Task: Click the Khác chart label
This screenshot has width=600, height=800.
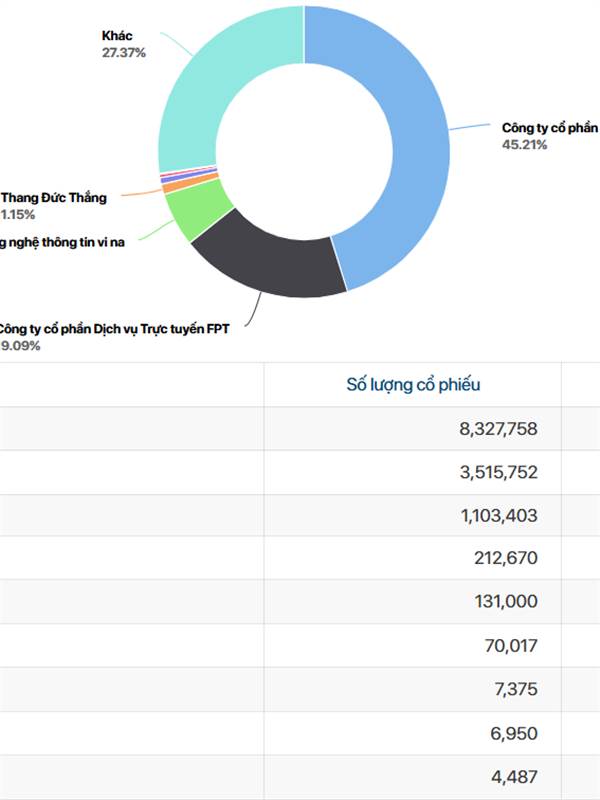Action: 117,37
